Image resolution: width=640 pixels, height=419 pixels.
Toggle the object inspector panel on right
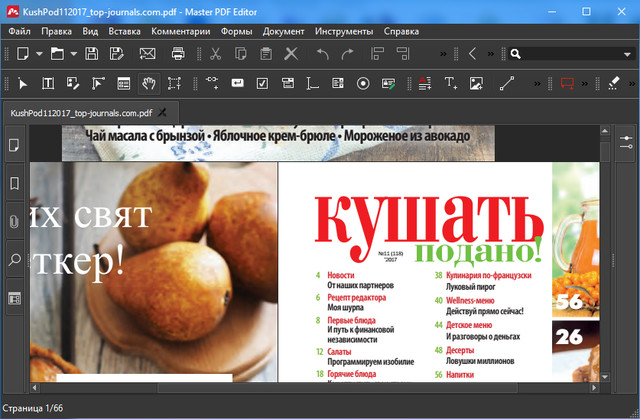click(626, 142)
